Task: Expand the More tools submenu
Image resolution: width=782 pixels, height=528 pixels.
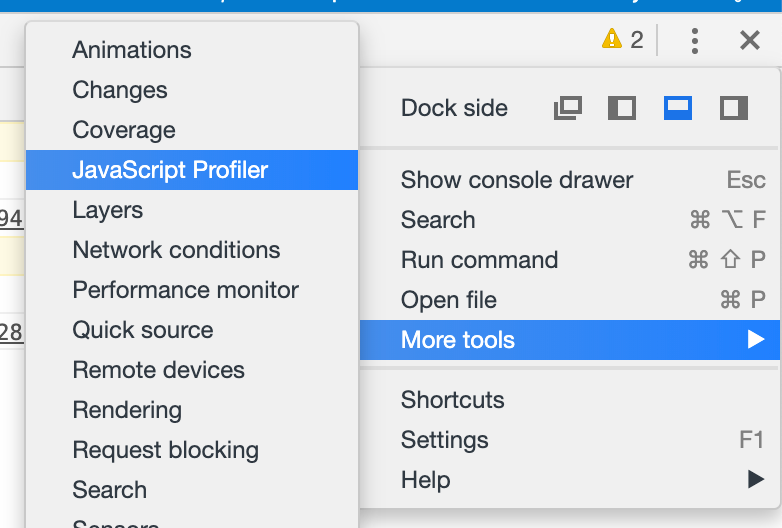Action: pos(570,340)
